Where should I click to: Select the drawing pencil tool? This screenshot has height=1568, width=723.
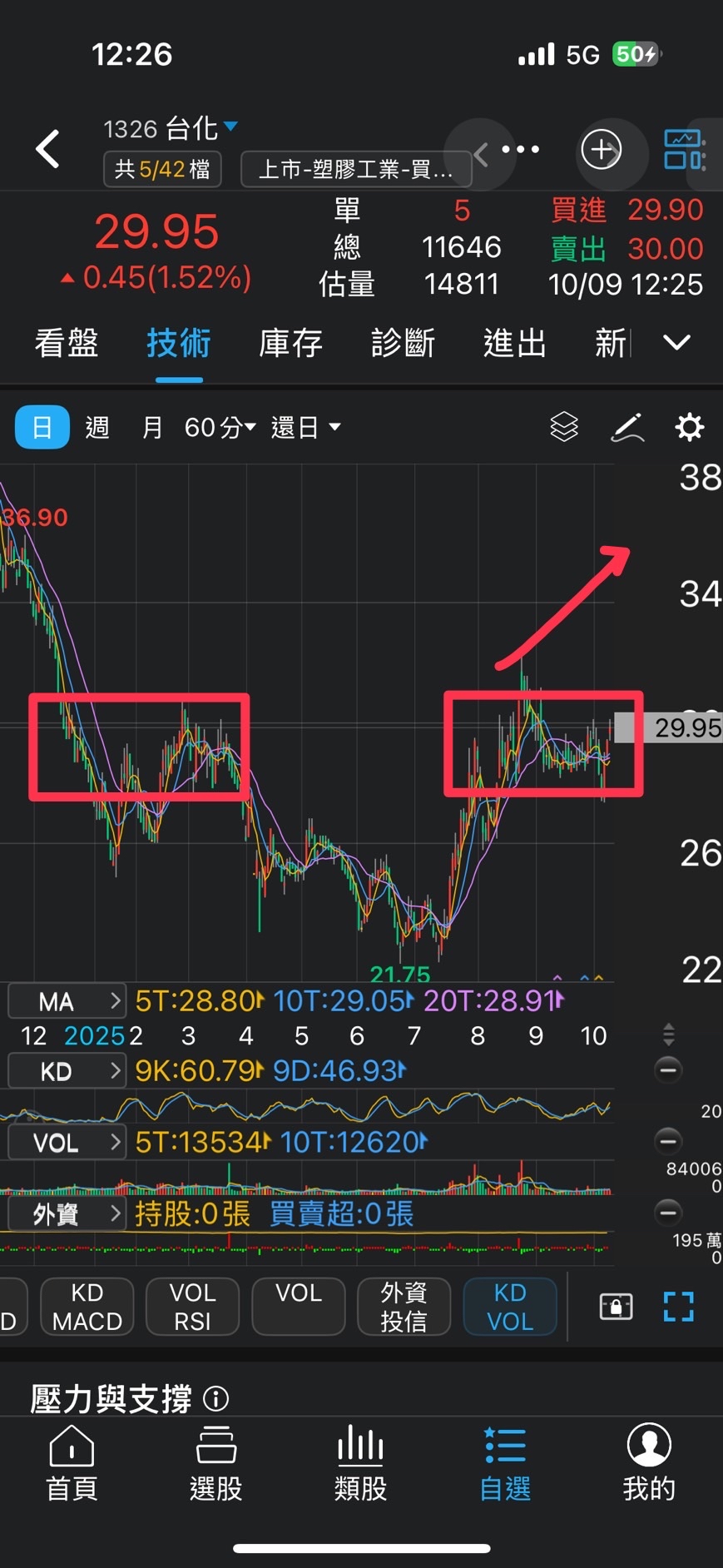coord(627,427)
